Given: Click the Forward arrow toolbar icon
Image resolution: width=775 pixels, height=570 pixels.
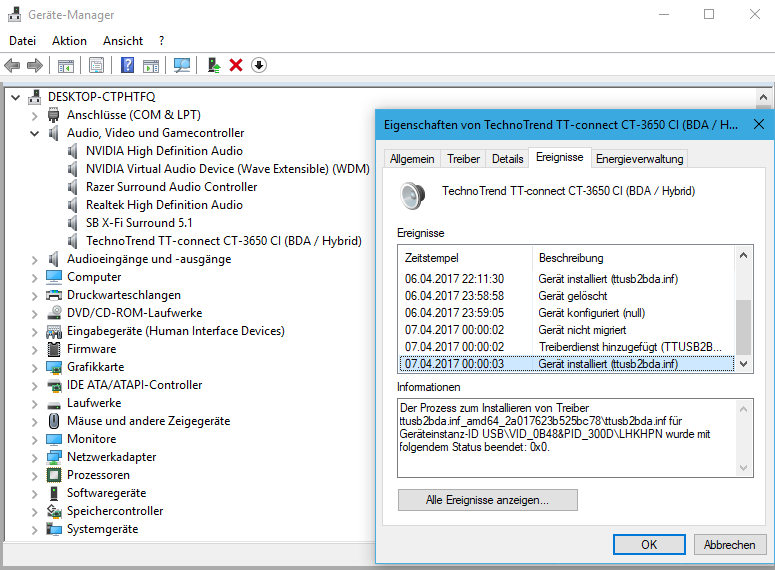Looking at the screenshot, I should coord(35,65).
